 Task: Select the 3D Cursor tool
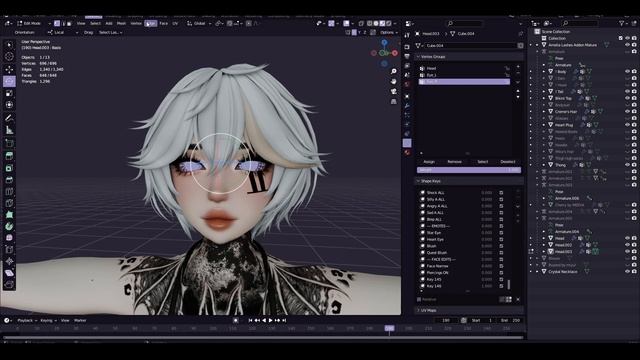coord(9,57)
